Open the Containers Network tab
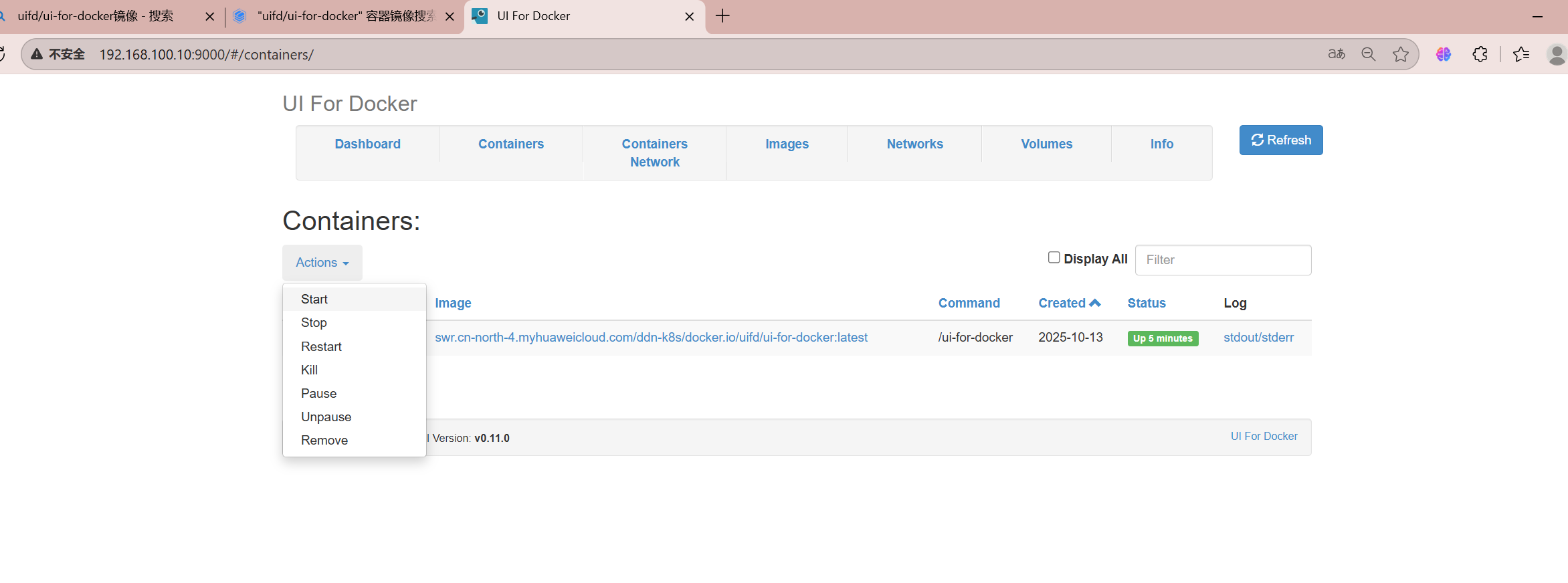The width and height of the screenshot is (1568, 583). pyautogui.click(x=654, y=152)
